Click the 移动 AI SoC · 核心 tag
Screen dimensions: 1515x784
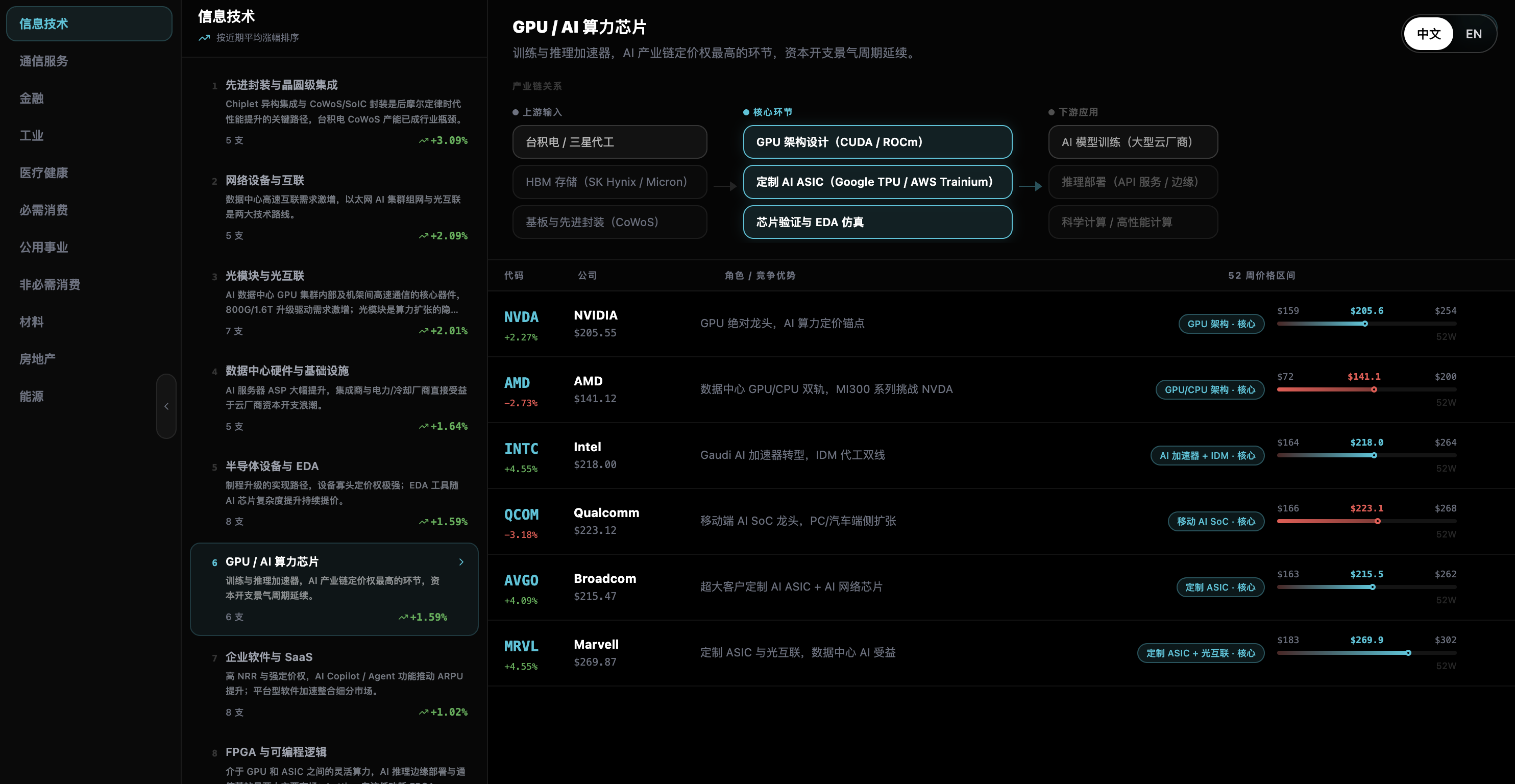pyautogui.click(x=1216, y=522)
